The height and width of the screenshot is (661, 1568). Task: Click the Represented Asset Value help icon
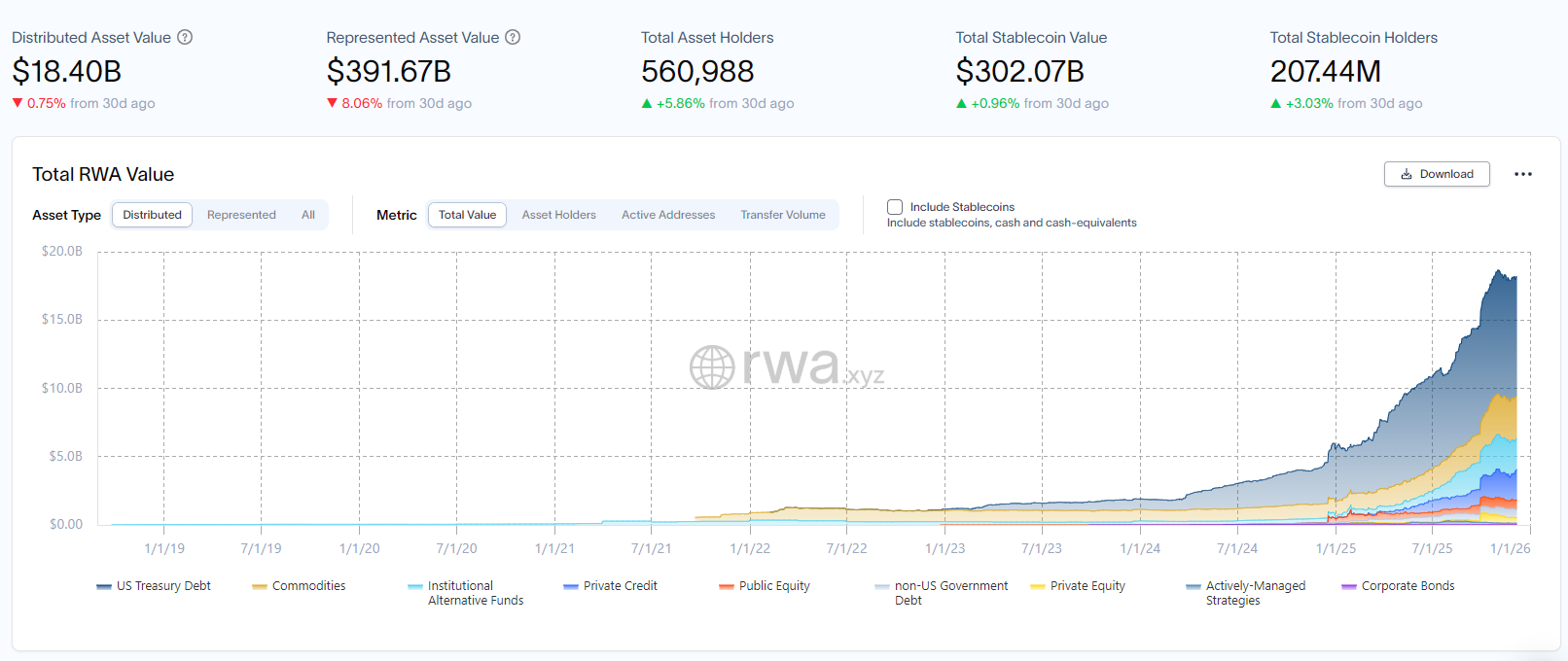click(513, 38)
